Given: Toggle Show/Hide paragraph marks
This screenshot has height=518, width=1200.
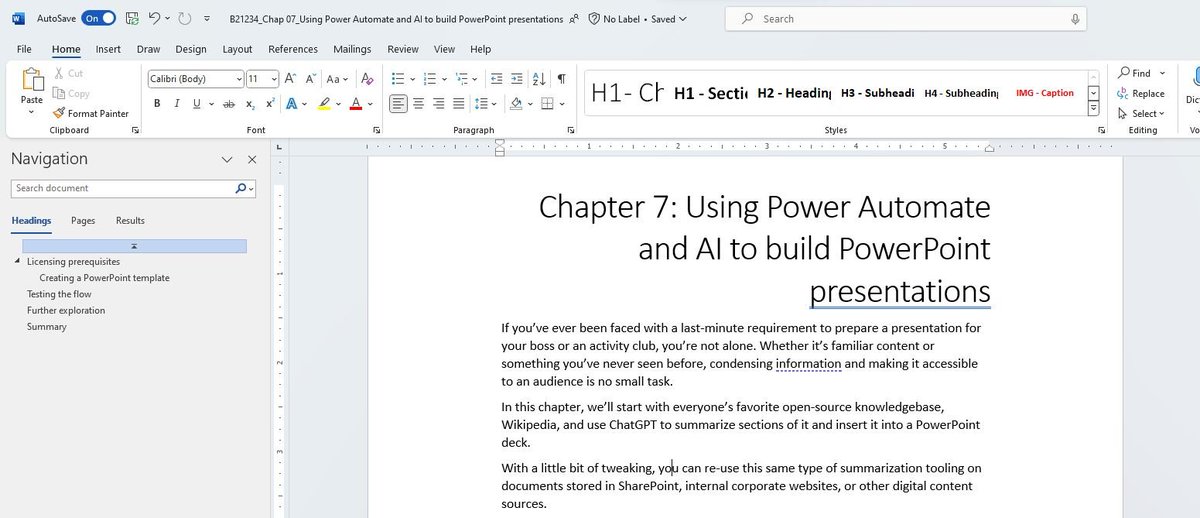Looking at the screenshot, I should tap(562, 78).
